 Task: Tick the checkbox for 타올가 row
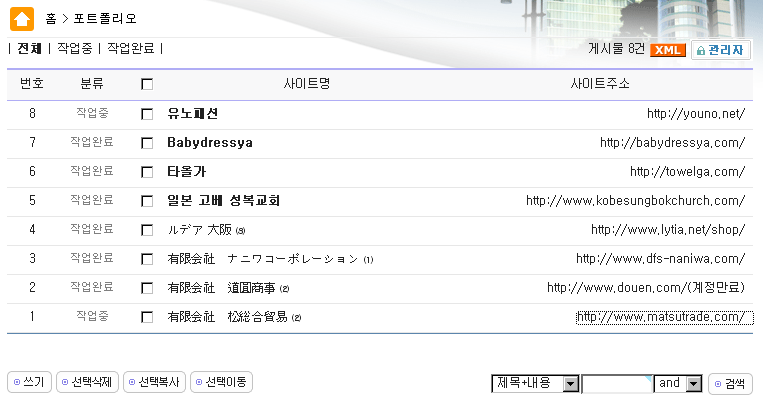(x=147, y=172)
